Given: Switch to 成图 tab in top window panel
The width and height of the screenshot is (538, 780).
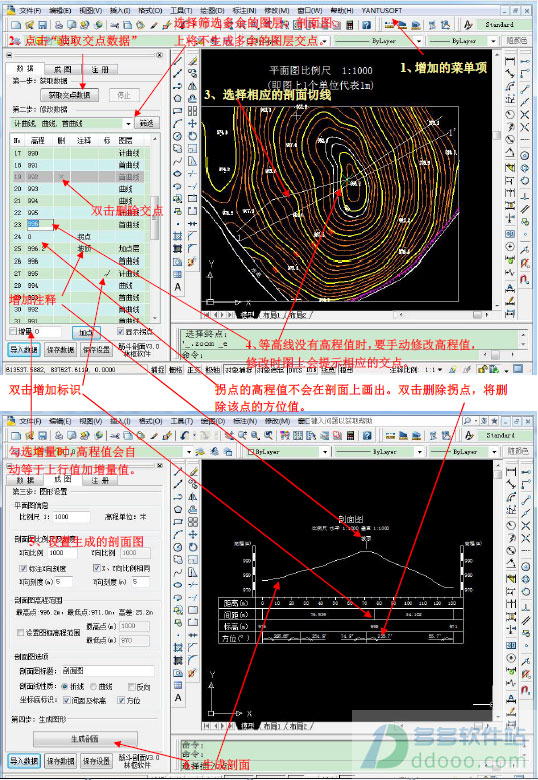Looking at the screenshot, I should coord(63,69).
